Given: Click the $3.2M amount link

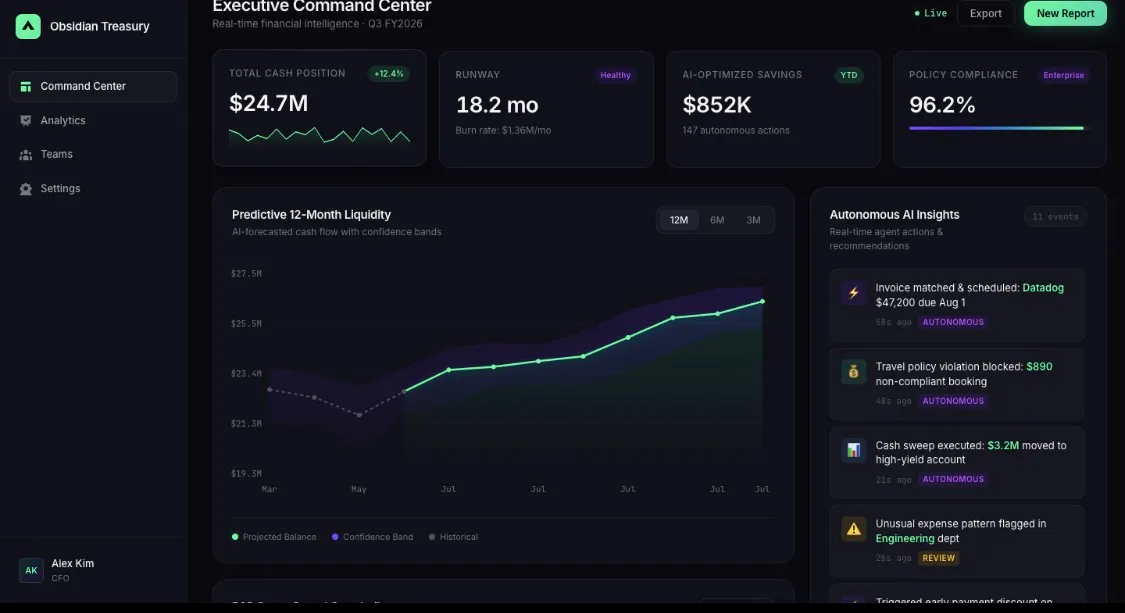Looking at the screenshot, I should [1003, 446].
